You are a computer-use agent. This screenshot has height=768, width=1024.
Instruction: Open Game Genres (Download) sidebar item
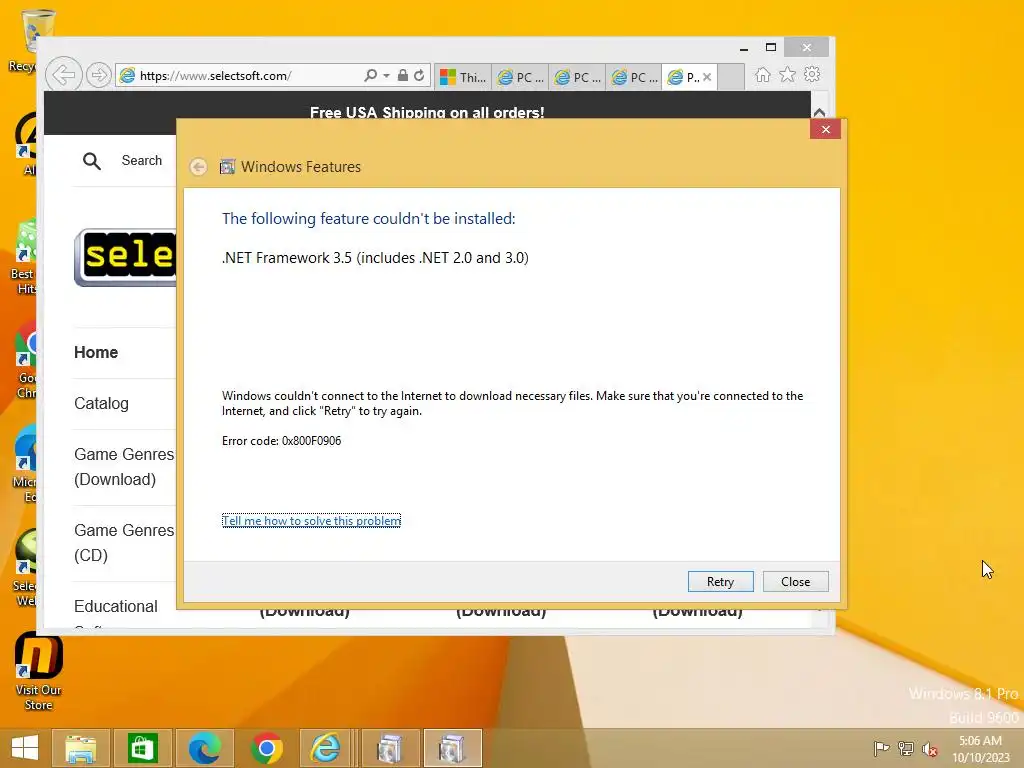pos(124,467)
